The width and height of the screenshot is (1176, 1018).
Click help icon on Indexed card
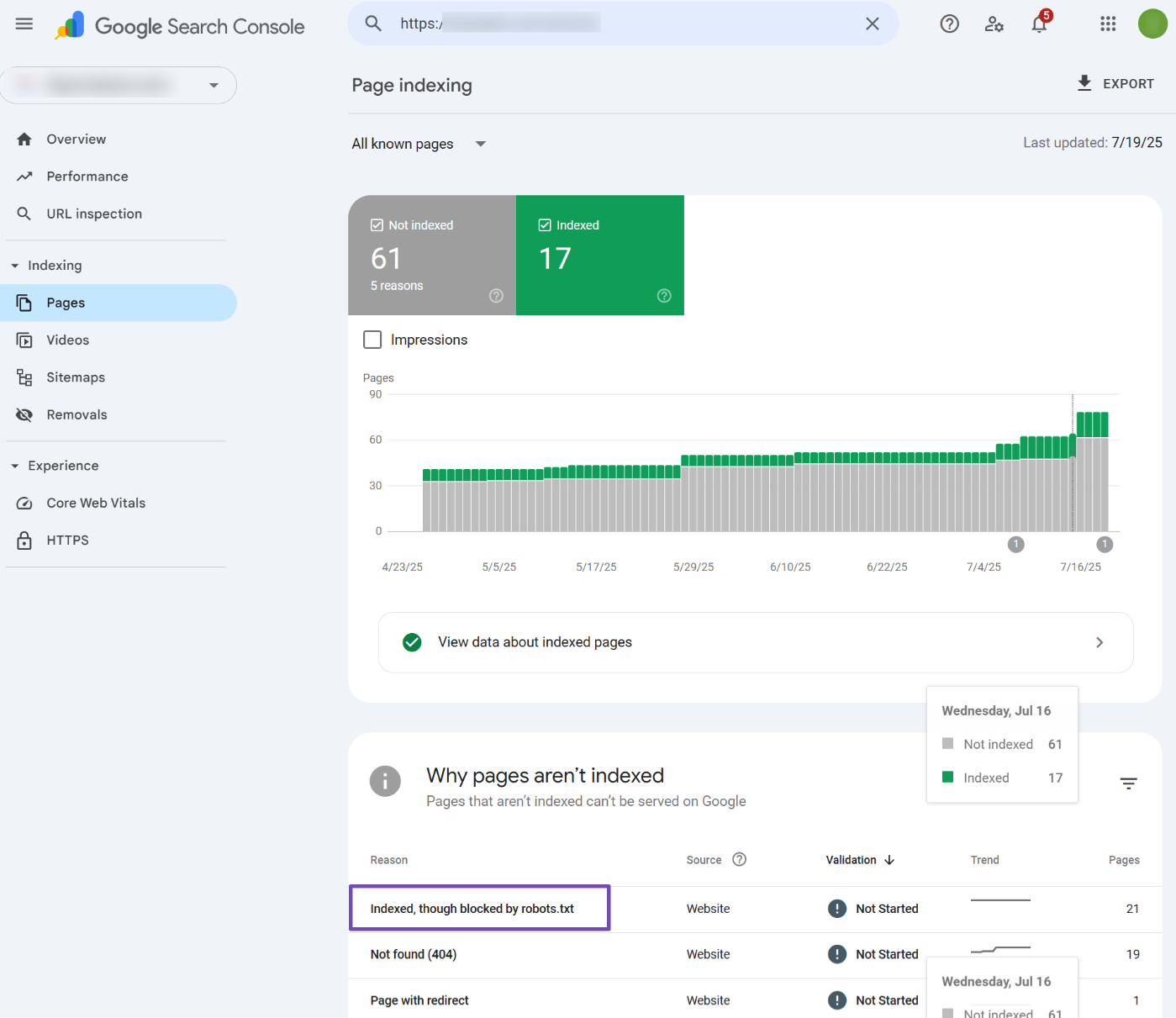664,296
